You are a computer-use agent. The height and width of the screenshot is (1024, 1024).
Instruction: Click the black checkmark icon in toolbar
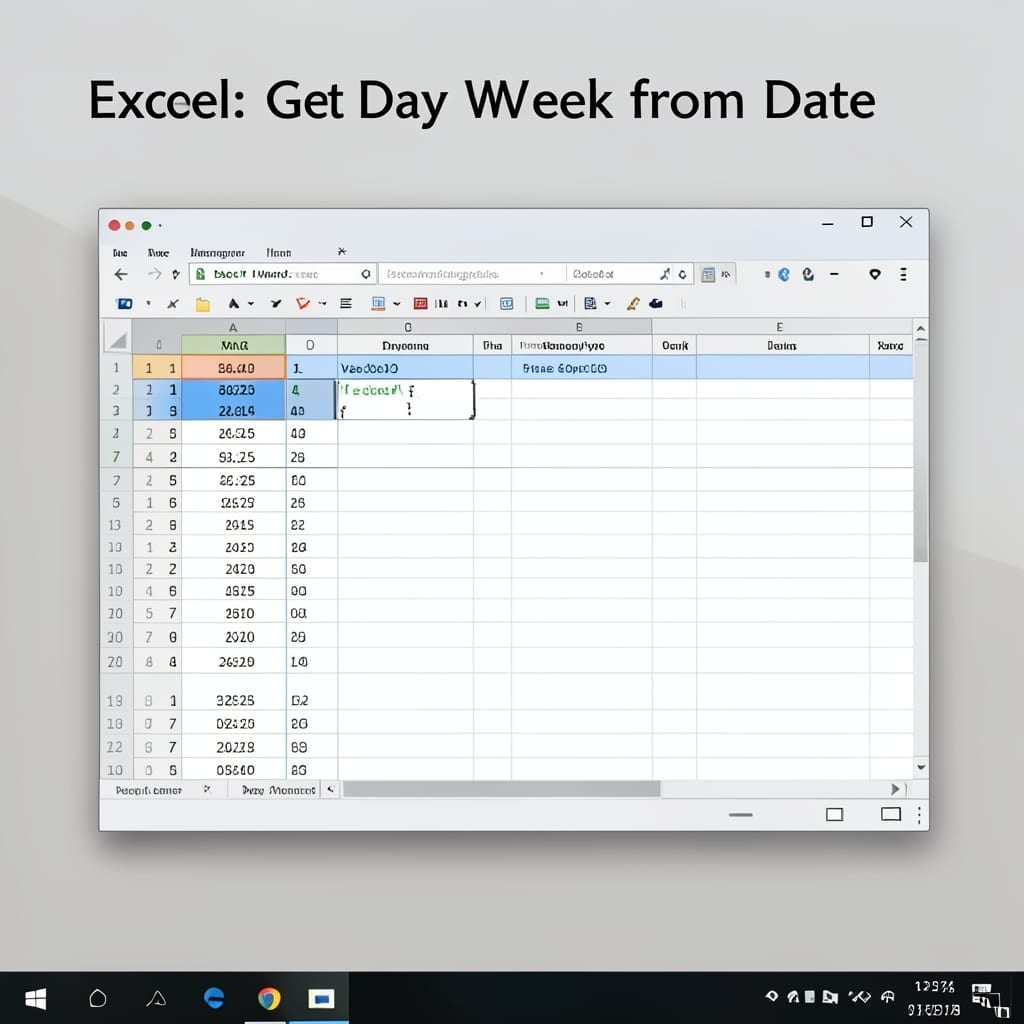(276, 304)
